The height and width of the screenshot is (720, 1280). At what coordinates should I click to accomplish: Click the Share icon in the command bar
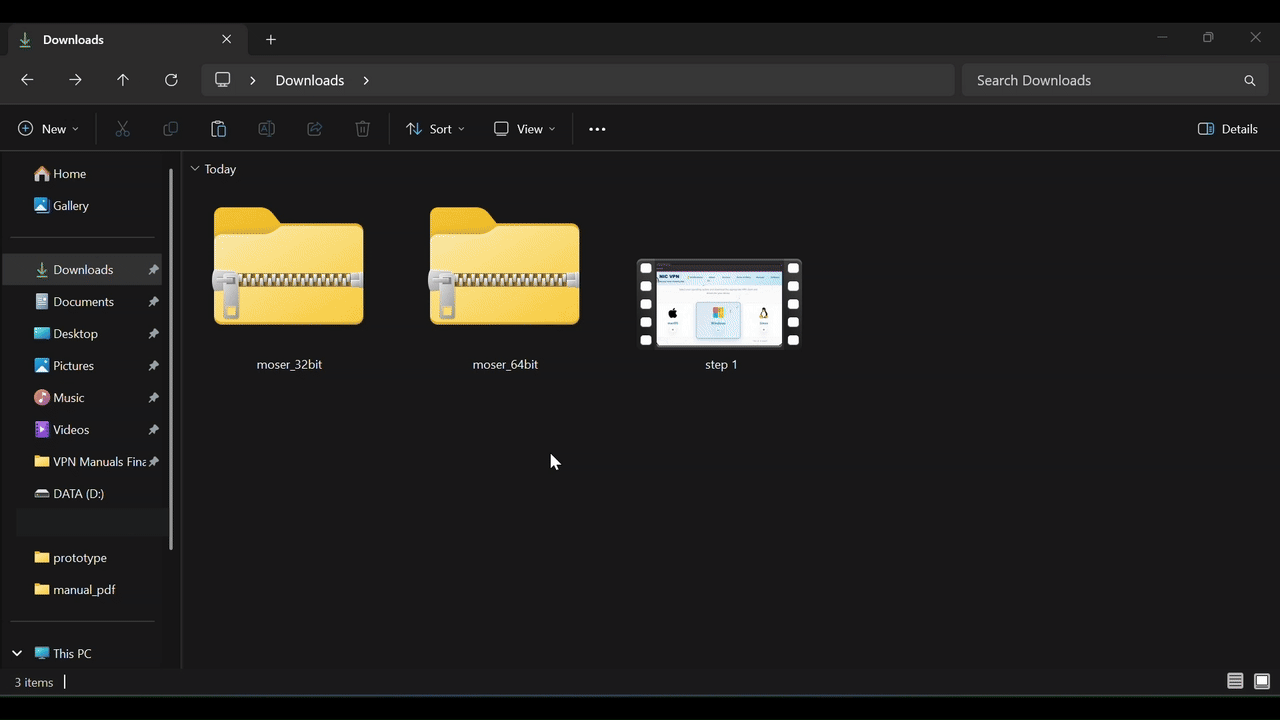tap(314, 128)
